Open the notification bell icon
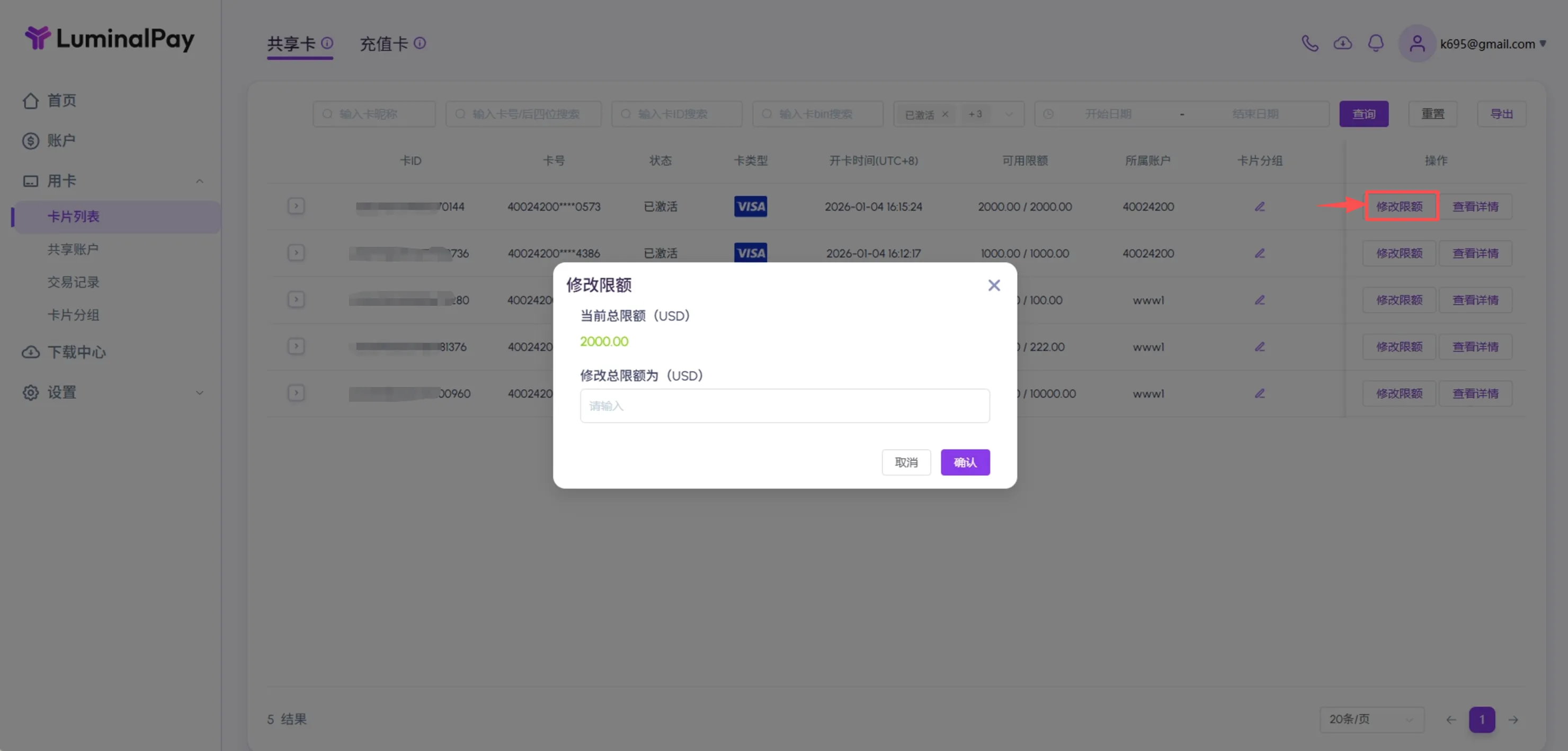The width and height of the screenshot is (1568, 751). [x=1376, y=43]
